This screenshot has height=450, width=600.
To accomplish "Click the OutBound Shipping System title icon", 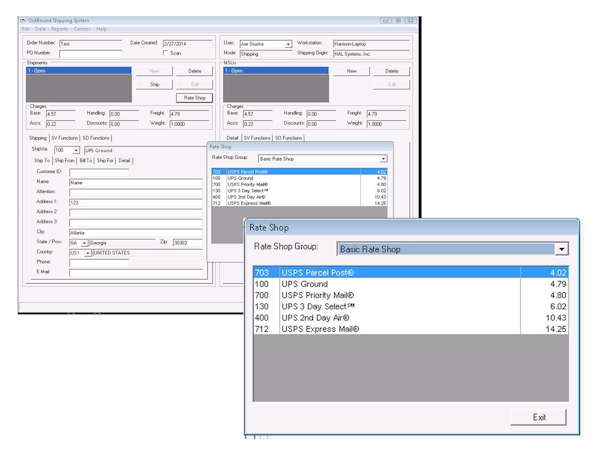I will pyautogui.click(x=23, y=20).
